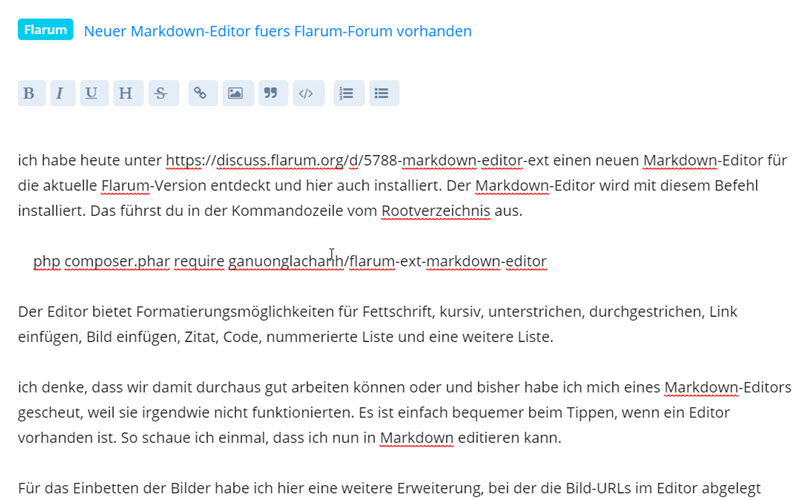This screenshot has width=800, height=500.
Task: Click 'Flarum-Version entdeckt' in the first paragraph
Action: tap(186, 185)
